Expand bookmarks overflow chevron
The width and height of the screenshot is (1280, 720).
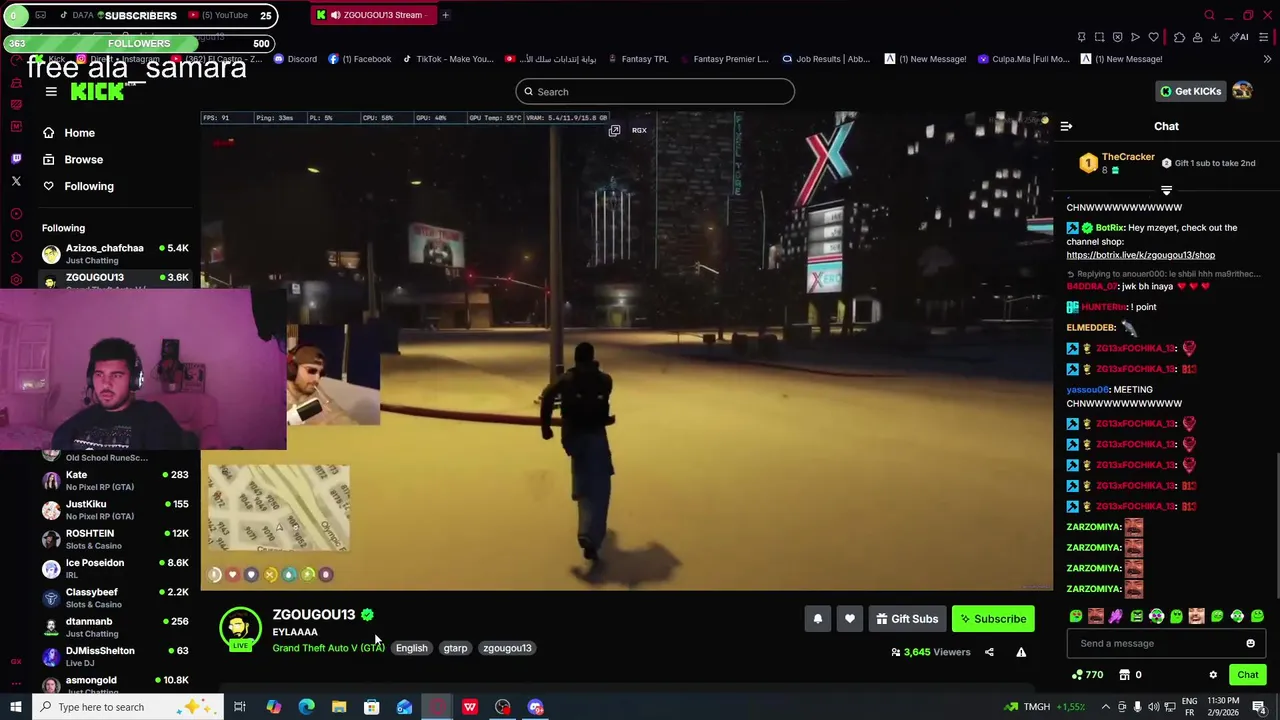(x=1266, y=59)
